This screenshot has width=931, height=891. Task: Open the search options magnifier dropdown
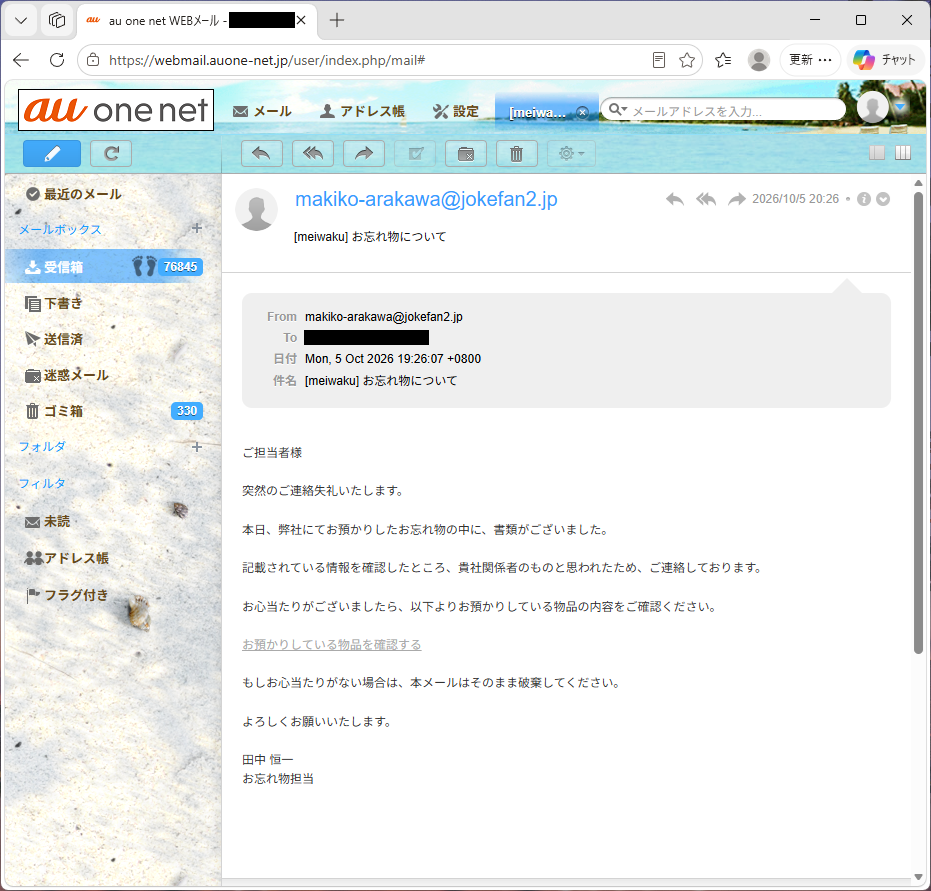[x=618, y=109]
